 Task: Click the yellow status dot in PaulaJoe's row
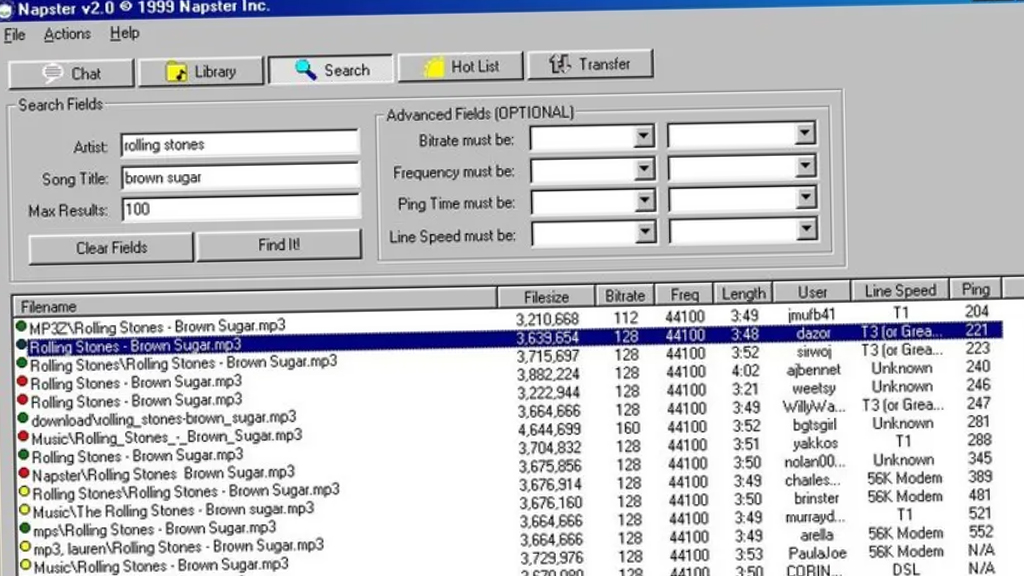[x=25, y=564]
